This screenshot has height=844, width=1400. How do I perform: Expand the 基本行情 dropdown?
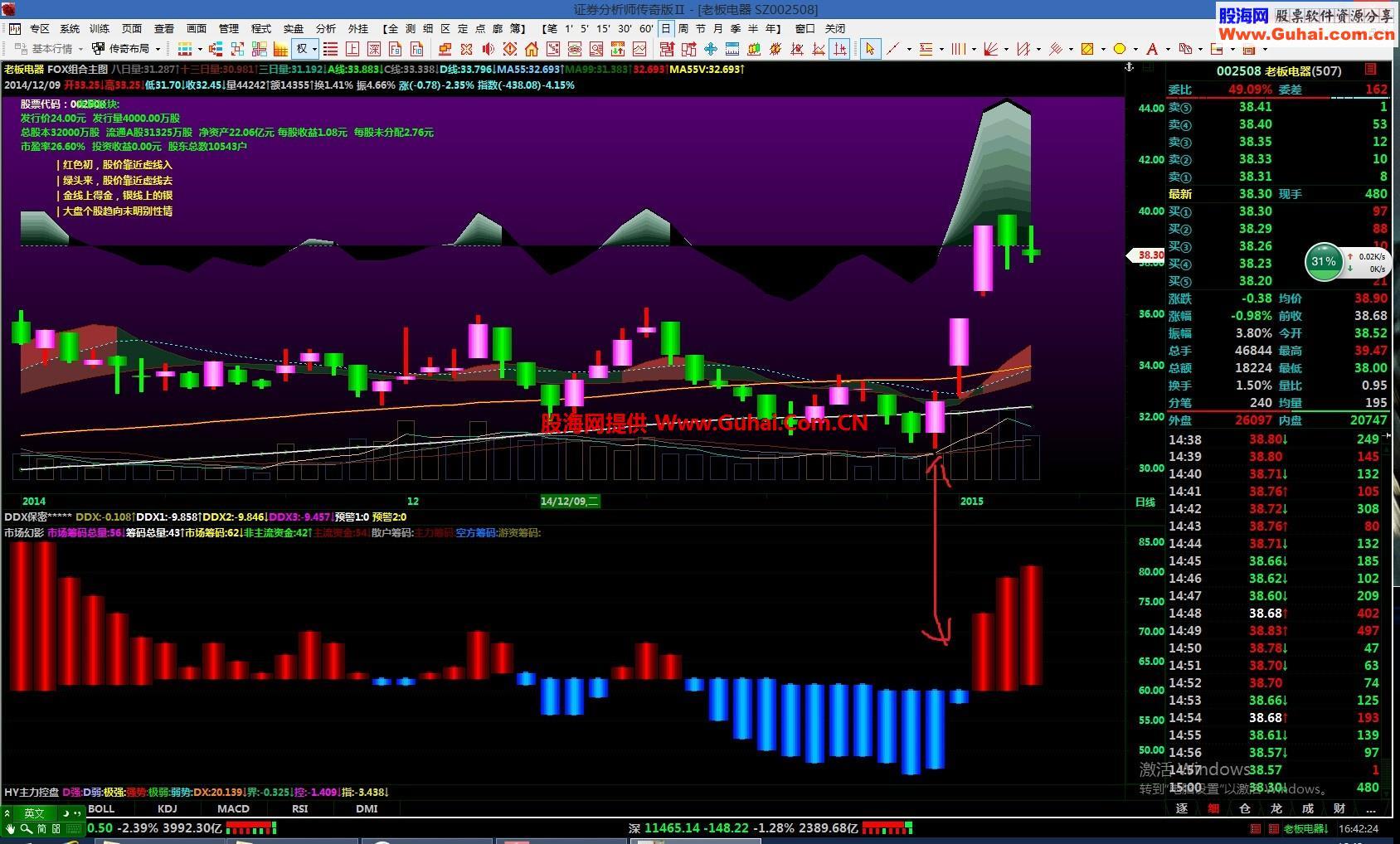coord(80,49)
